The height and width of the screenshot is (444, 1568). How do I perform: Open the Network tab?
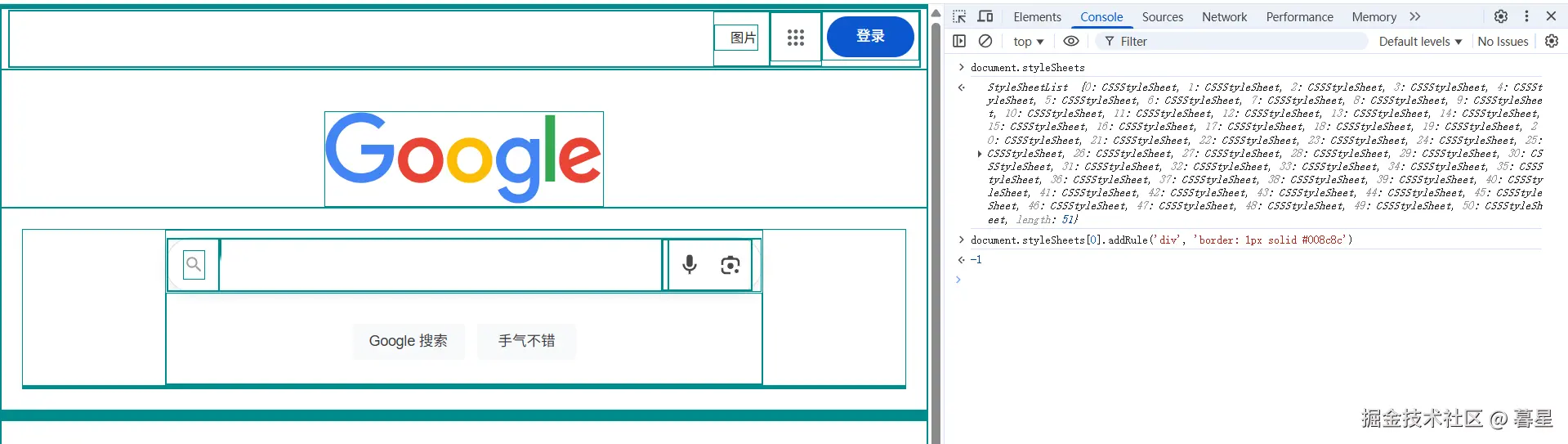click(x=1224, y=17)
